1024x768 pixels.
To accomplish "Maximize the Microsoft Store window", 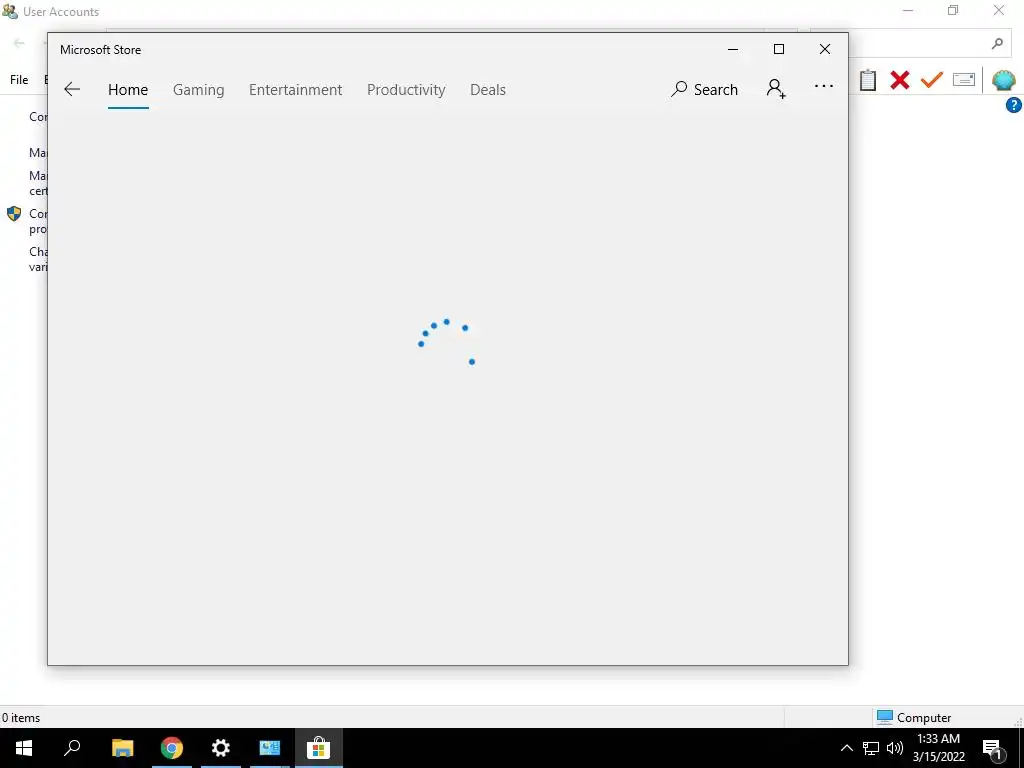I will coord(778,50).
